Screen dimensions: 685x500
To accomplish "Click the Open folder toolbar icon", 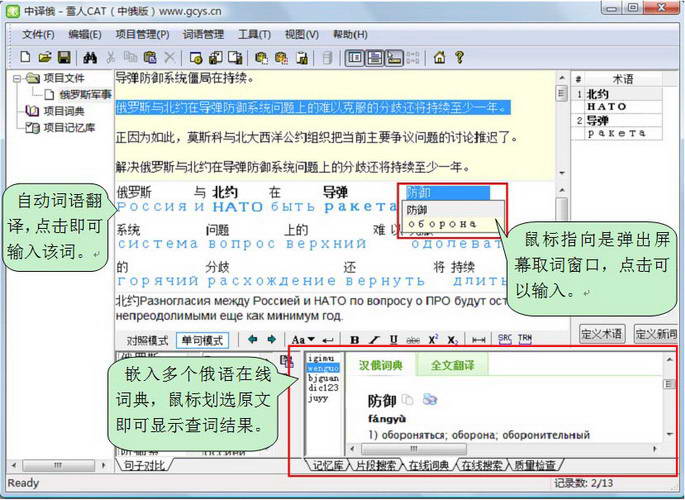I will pos(44,57).
